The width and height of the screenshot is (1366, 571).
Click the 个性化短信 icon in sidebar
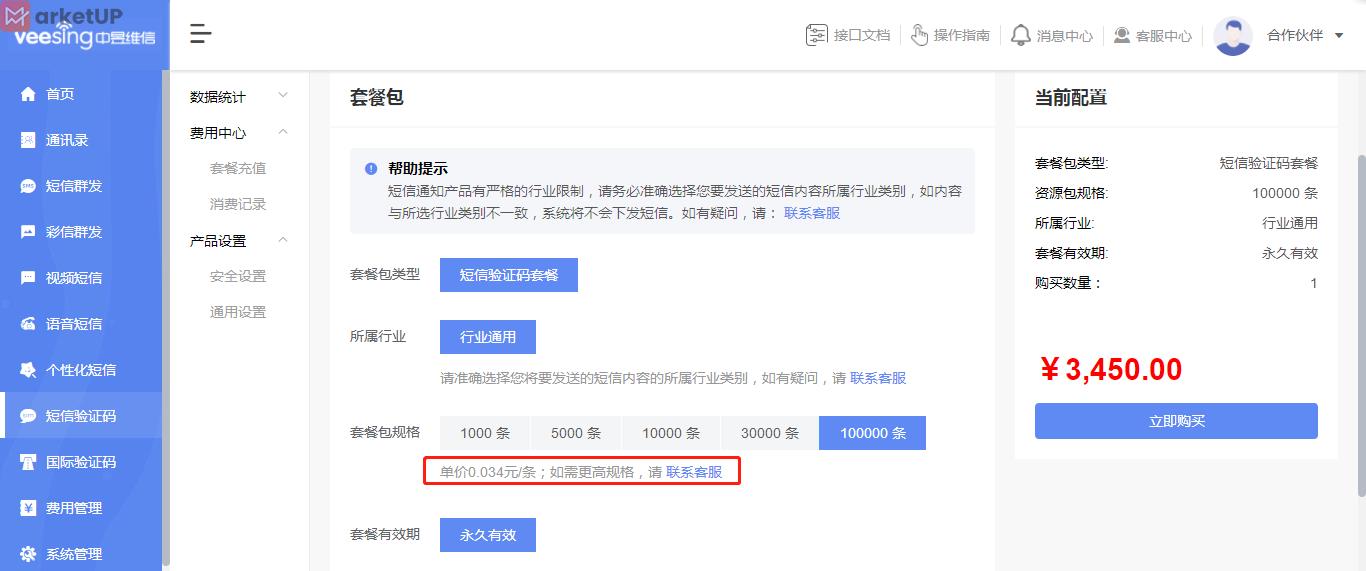[x=28, y=370]
